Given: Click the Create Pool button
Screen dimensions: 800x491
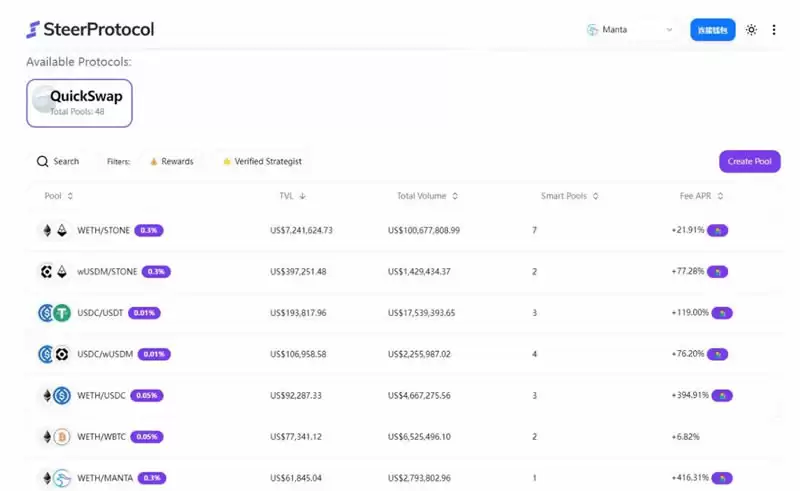Looking at the screenshot, I should point(749,161).
